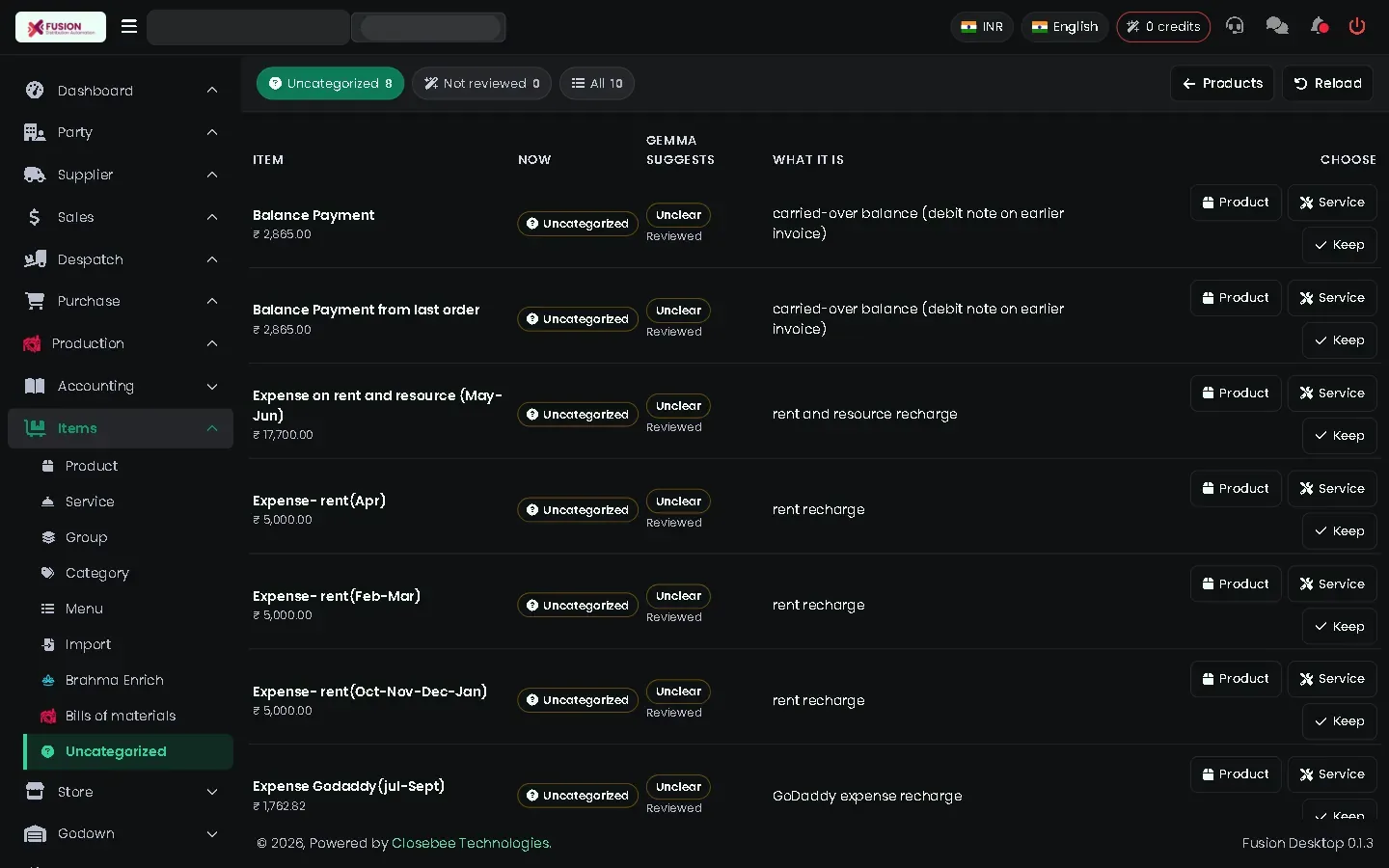Image resolution: width=1389 pixels, height=868 pixels.
Task: Select the Not reviewed 0 filter tab
Action: coord(481,83)
